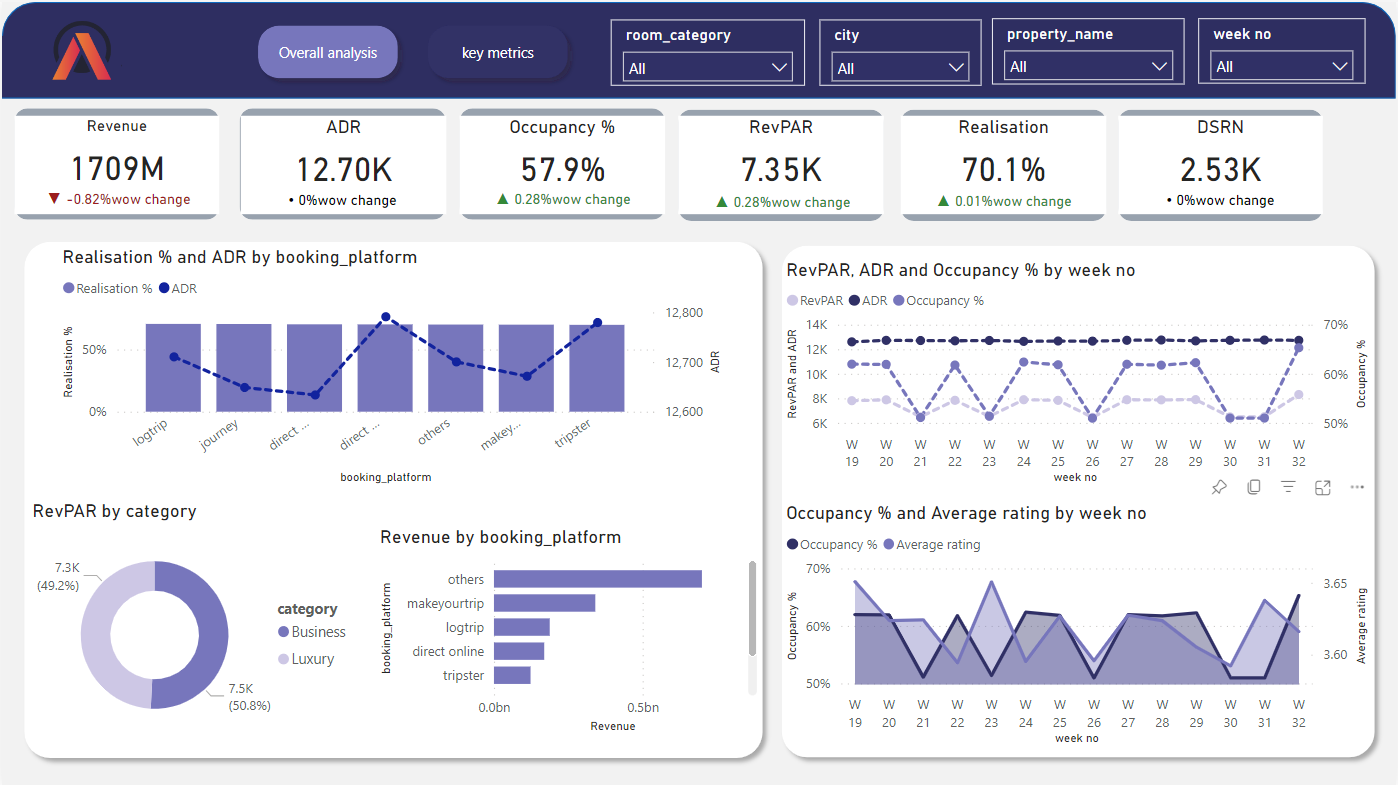This screenshot has height=785, width=1398.
Task: Expand the room_category dropdown
Action: point(708,68)
